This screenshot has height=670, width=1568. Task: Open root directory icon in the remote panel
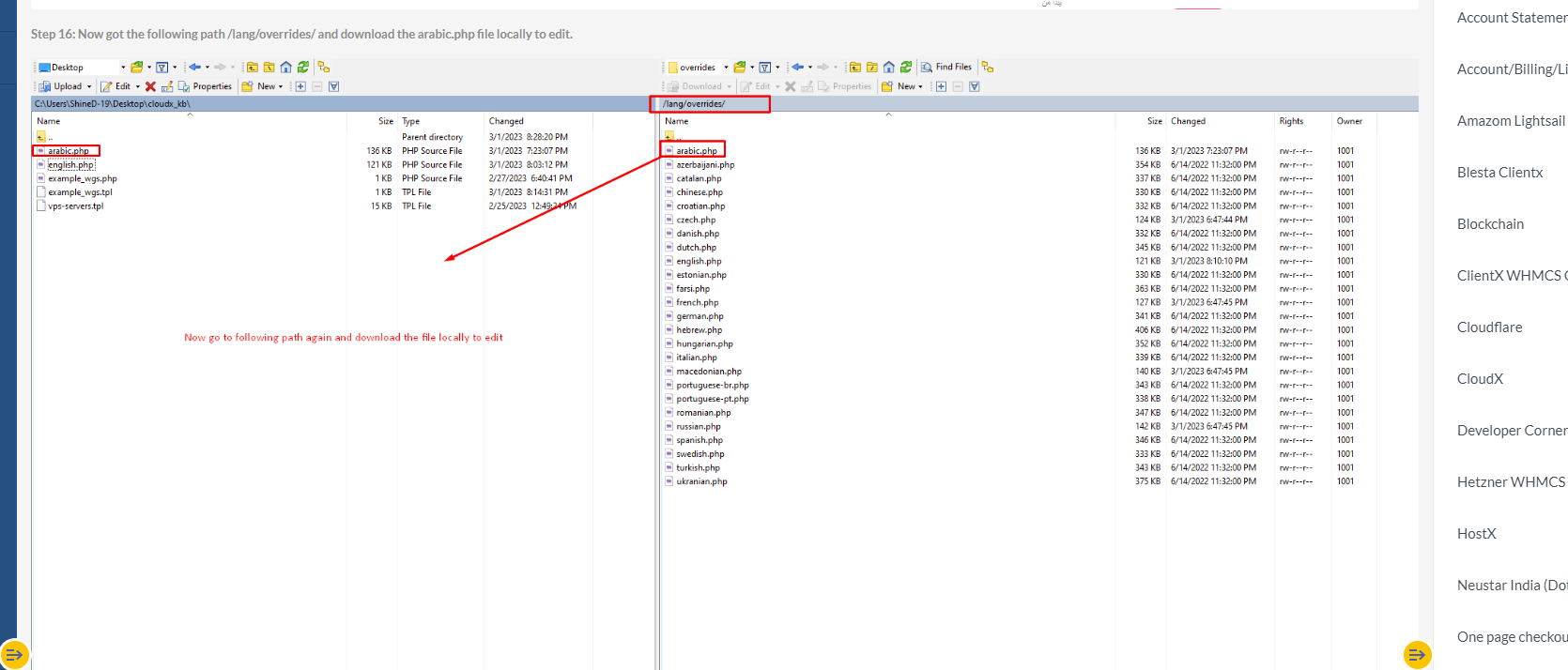(872, 68)
